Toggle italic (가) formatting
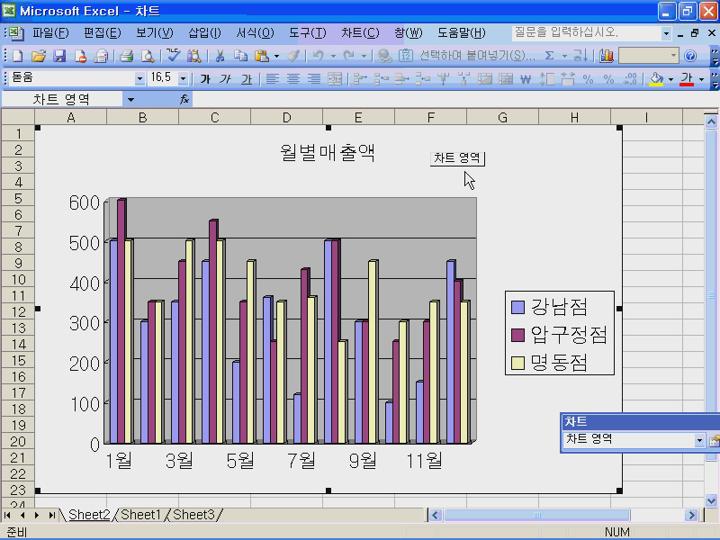The image size is (720, 540). pos(225,79)
